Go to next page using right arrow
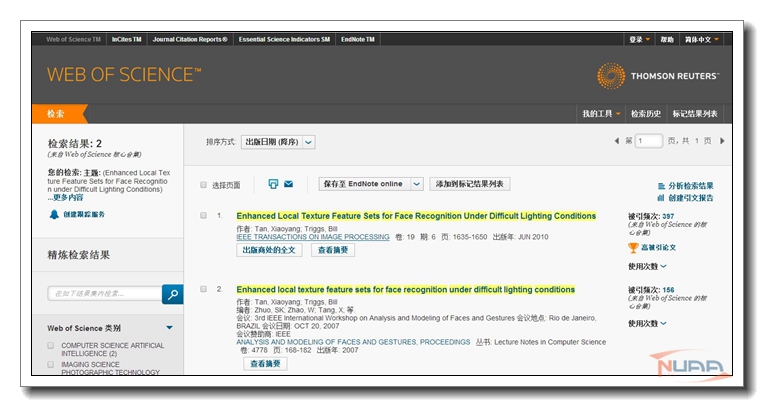 tap(722, 141)
